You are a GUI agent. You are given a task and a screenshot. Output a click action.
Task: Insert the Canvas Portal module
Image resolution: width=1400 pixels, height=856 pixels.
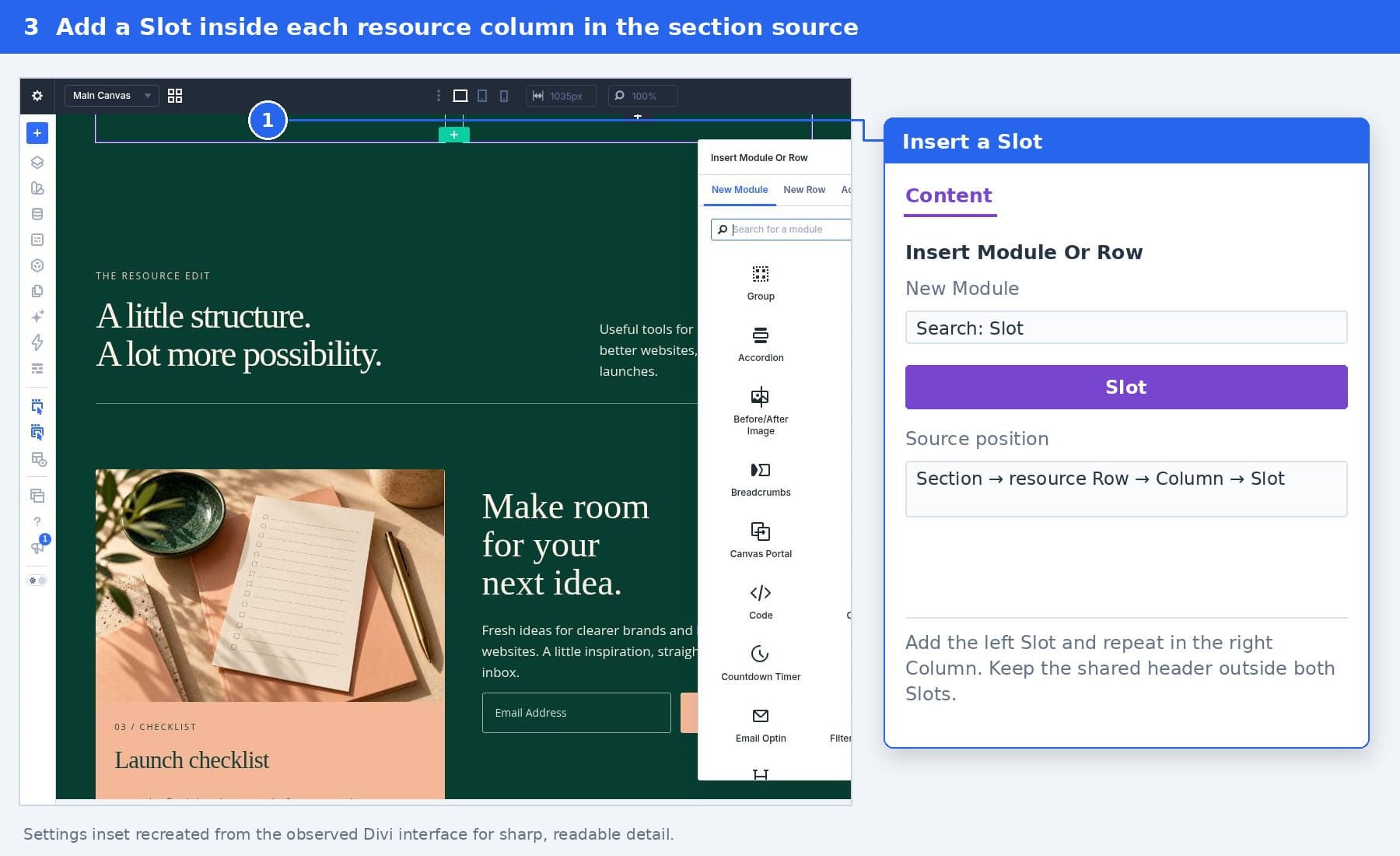761,541
